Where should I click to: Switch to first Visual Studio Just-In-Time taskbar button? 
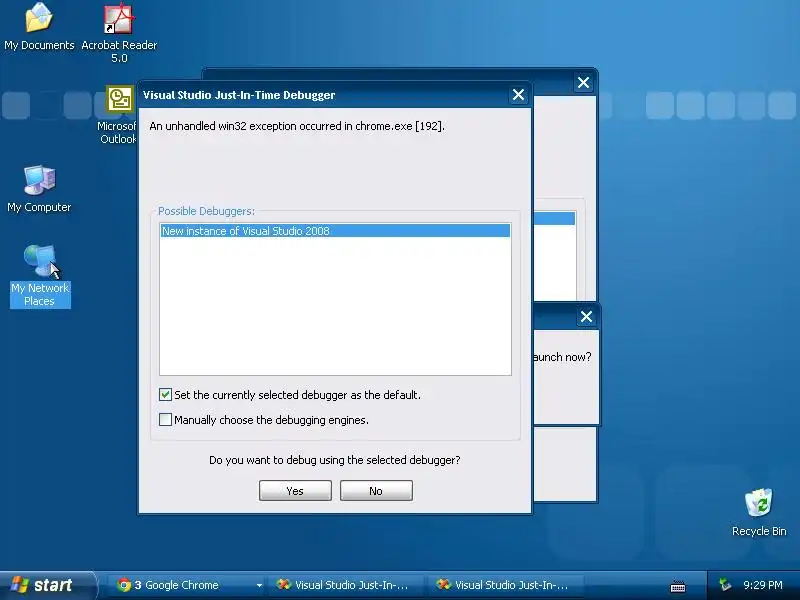pyautogui.click(x=345, y=585)
